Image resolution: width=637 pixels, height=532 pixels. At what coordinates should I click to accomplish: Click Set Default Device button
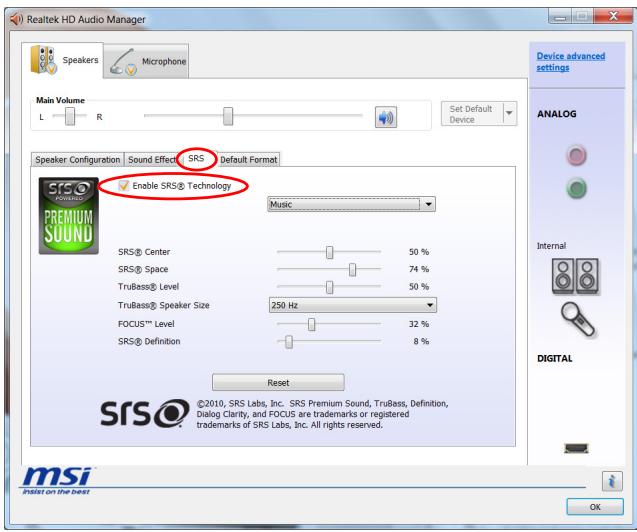(x=472, y=114)
